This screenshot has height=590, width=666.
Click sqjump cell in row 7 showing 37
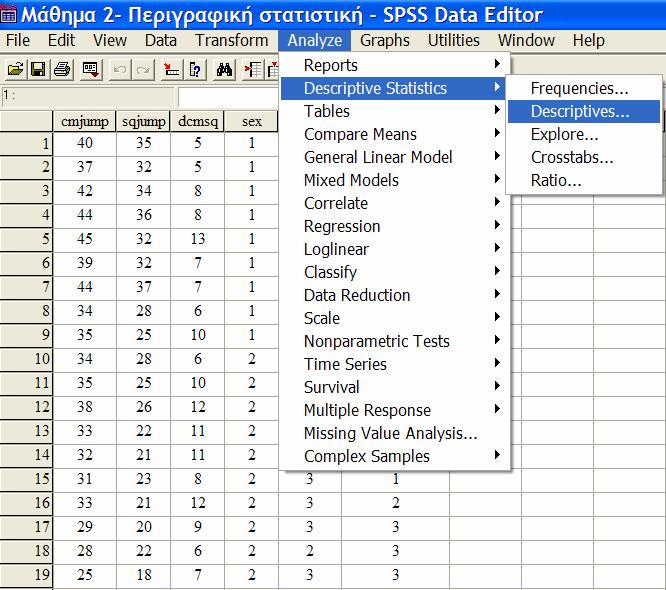click(143, 287)
